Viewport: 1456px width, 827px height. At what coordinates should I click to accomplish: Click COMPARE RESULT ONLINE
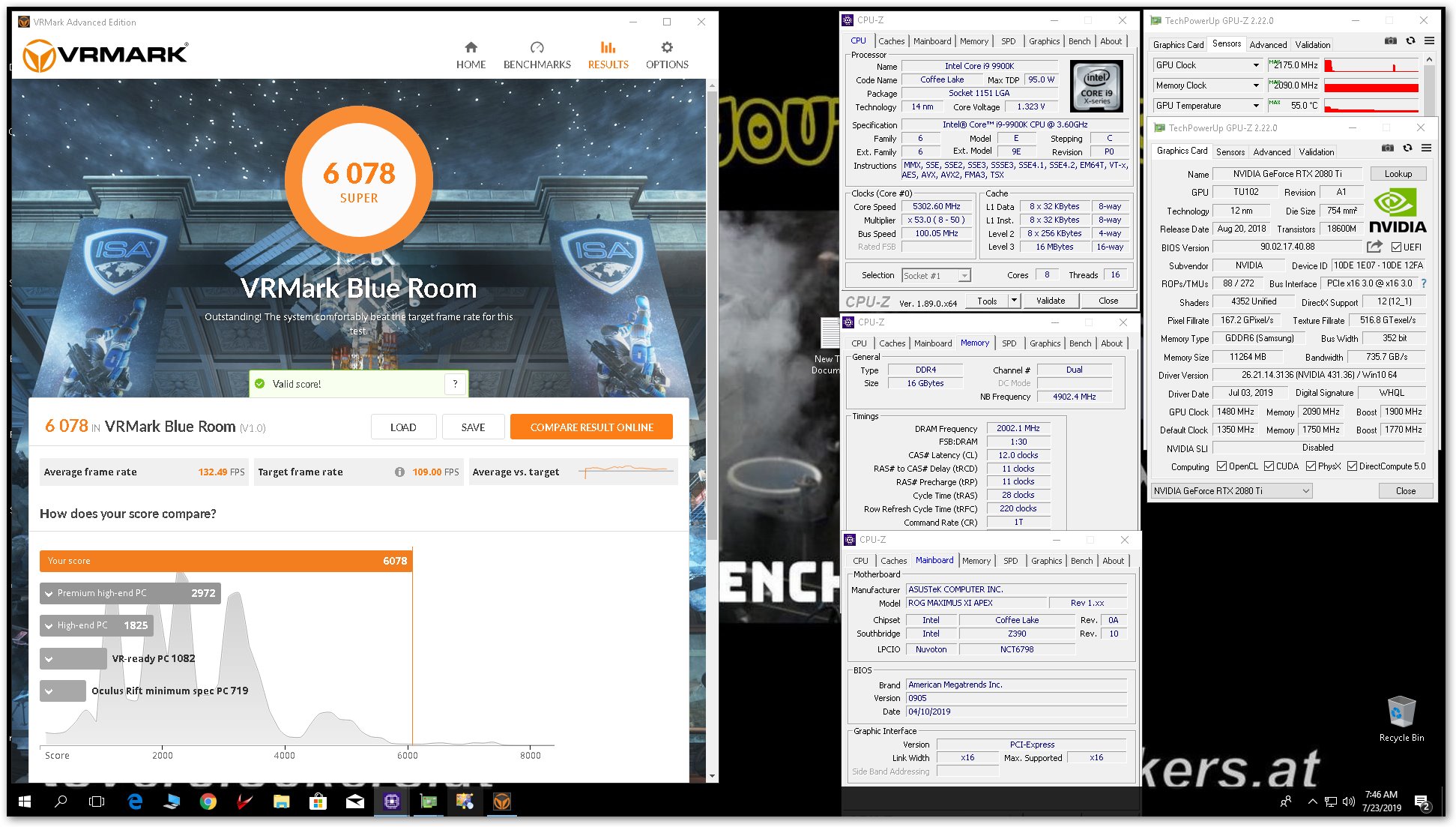point(591,427)
